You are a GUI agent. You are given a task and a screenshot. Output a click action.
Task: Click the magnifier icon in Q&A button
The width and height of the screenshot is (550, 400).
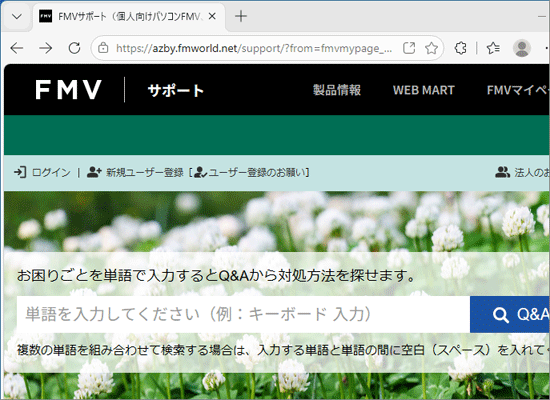(x=500, y=315)
